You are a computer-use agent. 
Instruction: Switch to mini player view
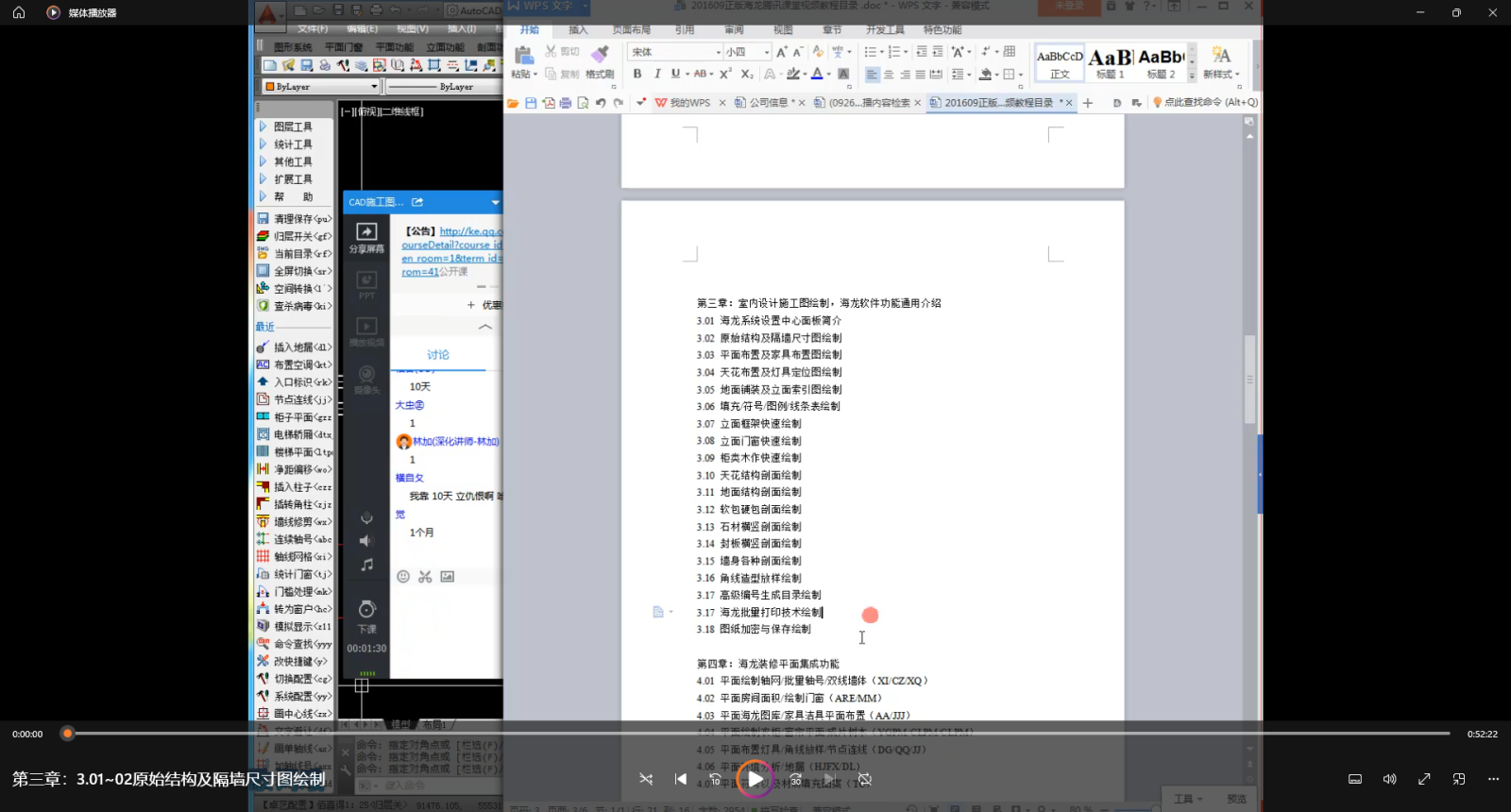(1459, 779)
